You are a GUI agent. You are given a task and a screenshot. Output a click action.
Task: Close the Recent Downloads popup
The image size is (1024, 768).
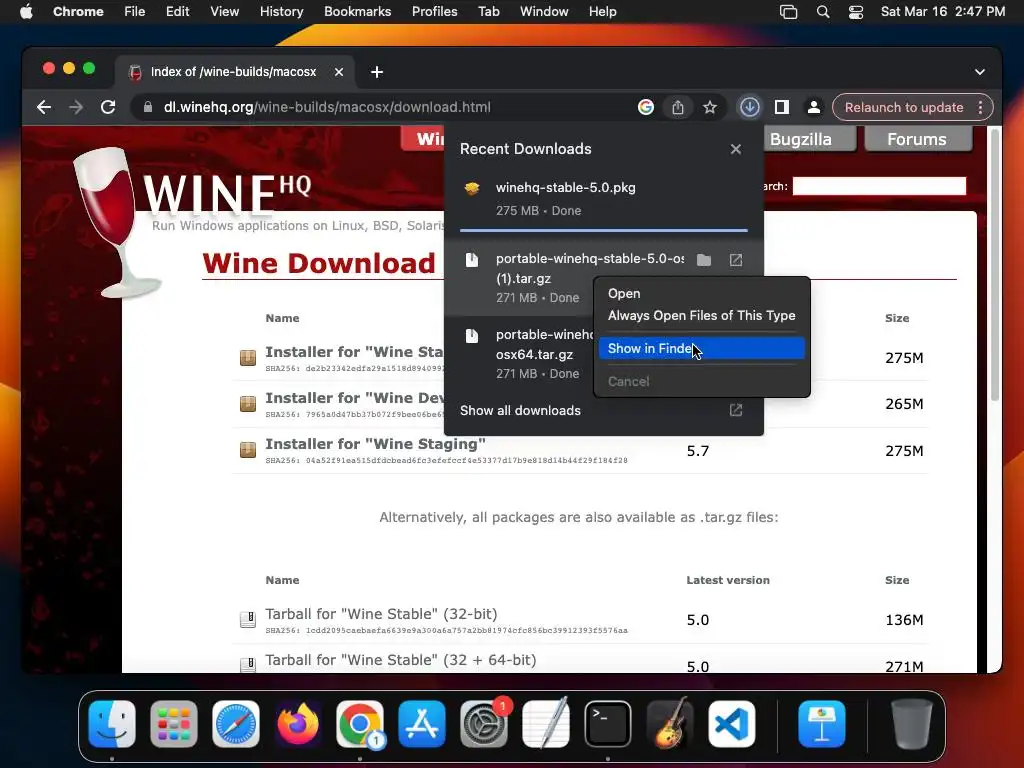(x=735, y=150)
